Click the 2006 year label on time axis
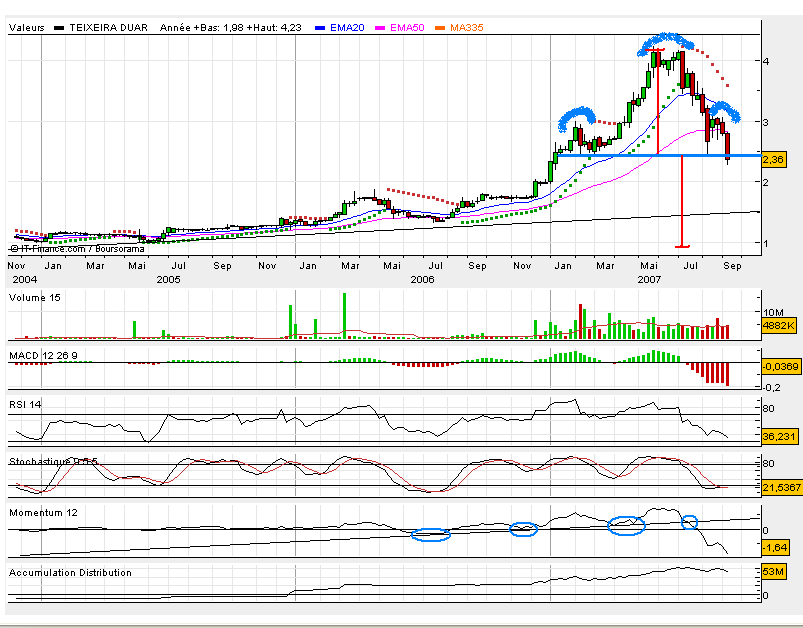Screen dimensions: 803x628 pyautogui.click(x=423, y=281)
